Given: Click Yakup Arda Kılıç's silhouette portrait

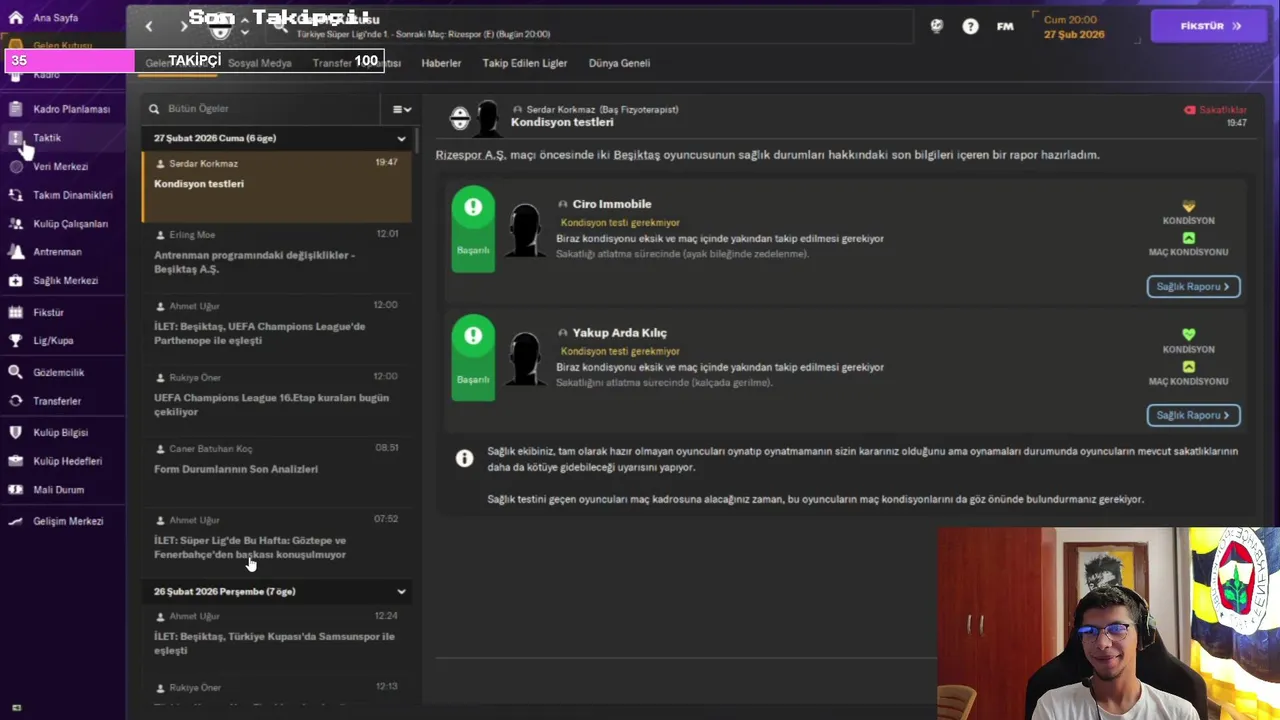Looking at the screenshot, I should tap(525, 360).
